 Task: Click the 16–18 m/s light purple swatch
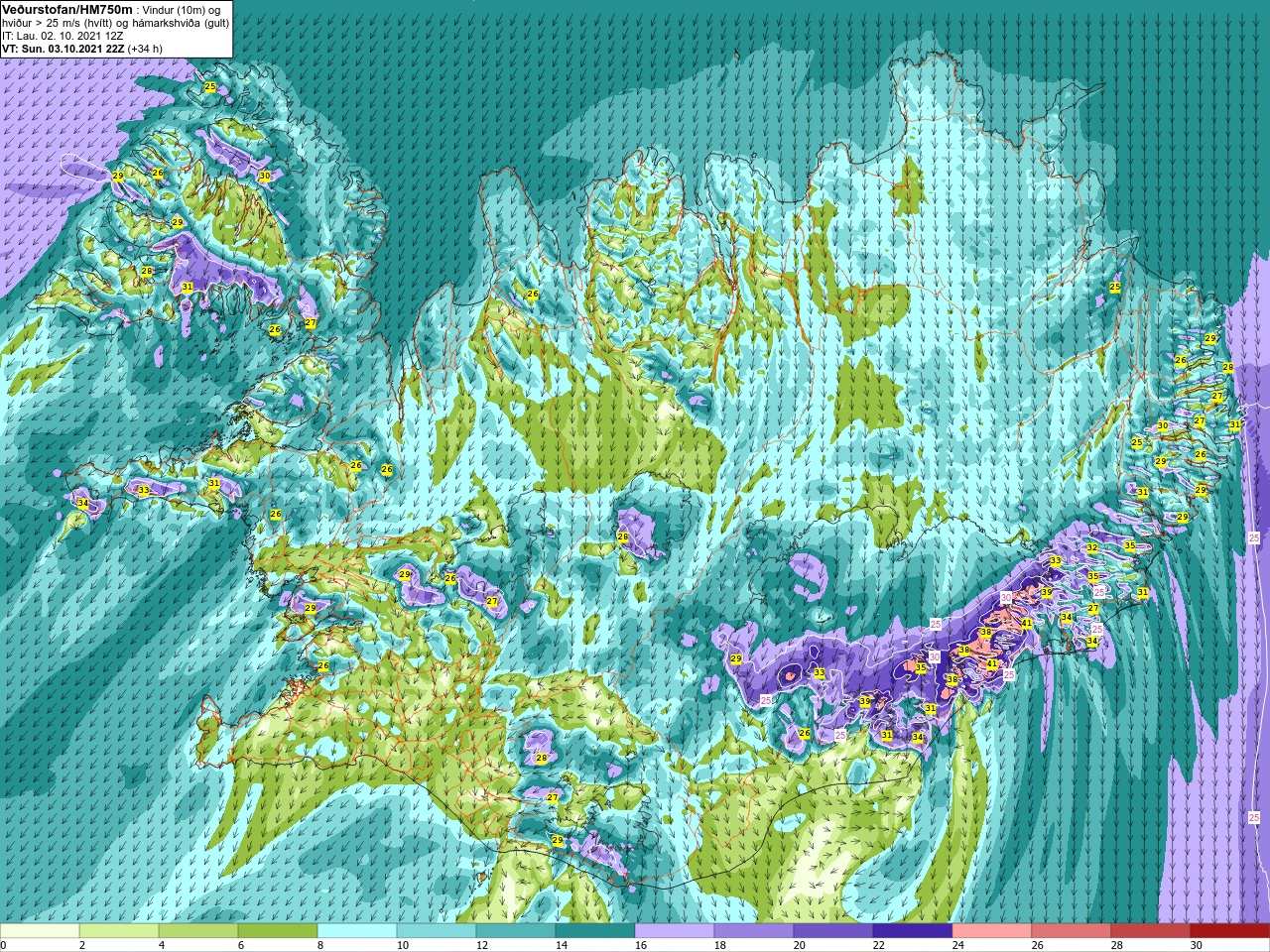tap(675, 931)
